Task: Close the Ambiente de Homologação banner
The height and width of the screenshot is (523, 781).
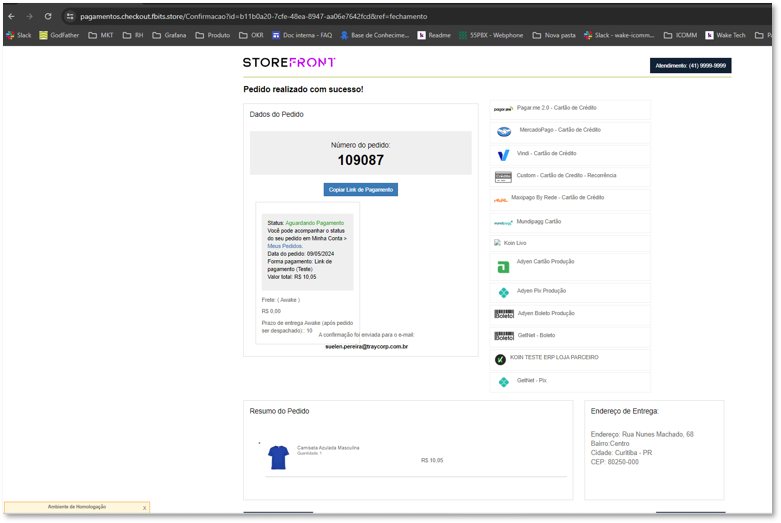Action: (144, 508)
